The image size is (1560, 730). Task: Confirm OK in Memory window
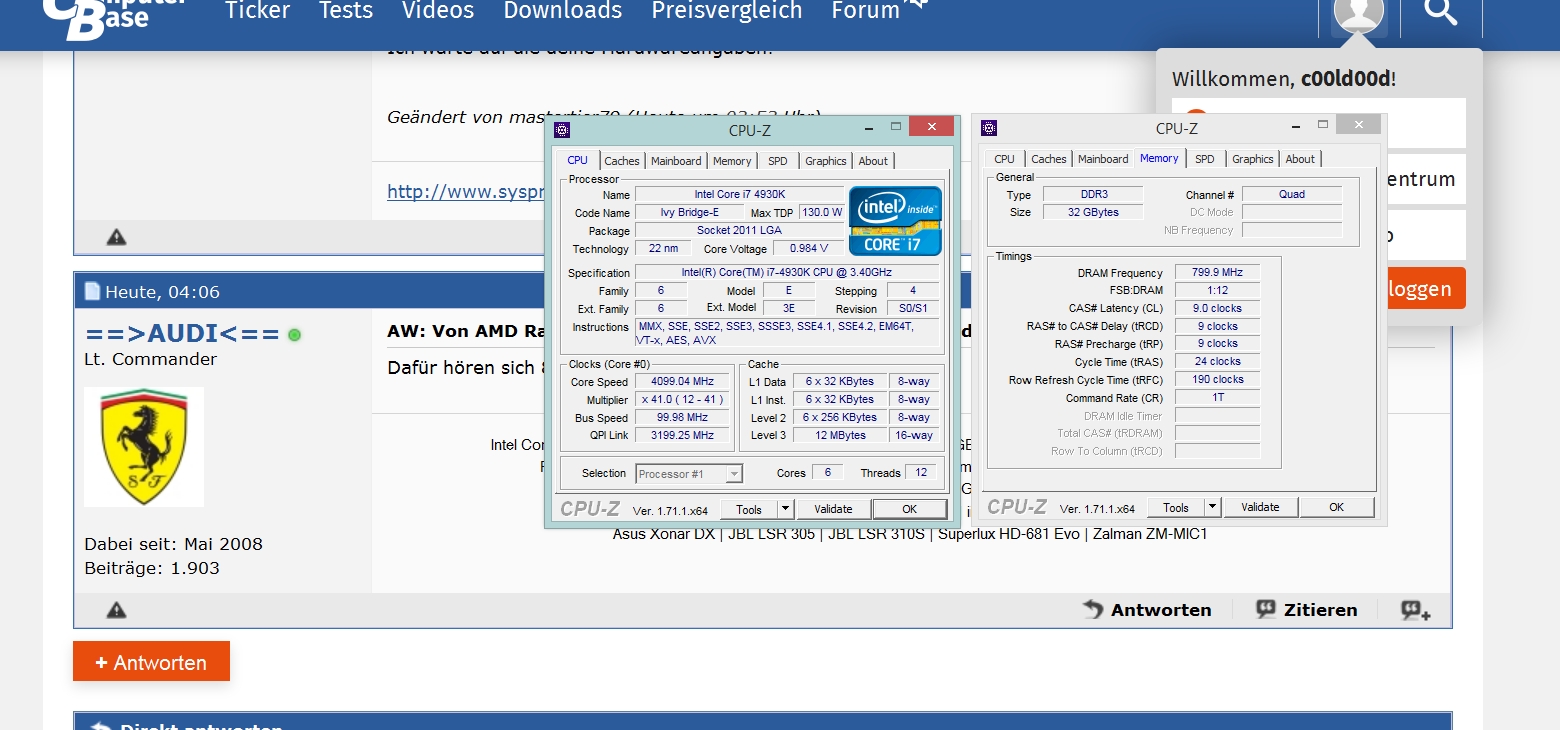click(1336, 507)
